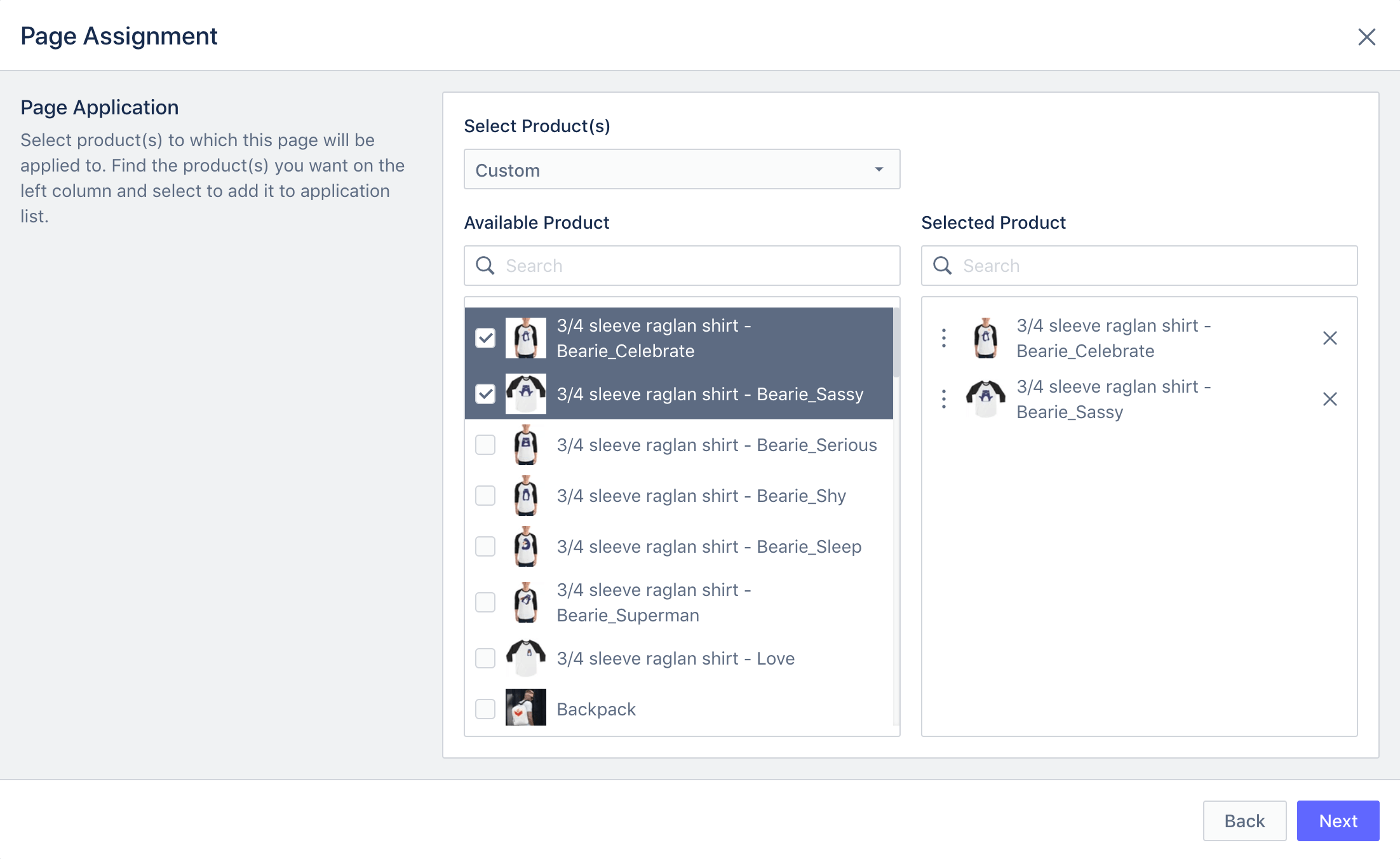The width and height of the screenshot is (1400, 859).
Task: Click the Backpack product thumbnail
Action: click(x=526, y=707)
